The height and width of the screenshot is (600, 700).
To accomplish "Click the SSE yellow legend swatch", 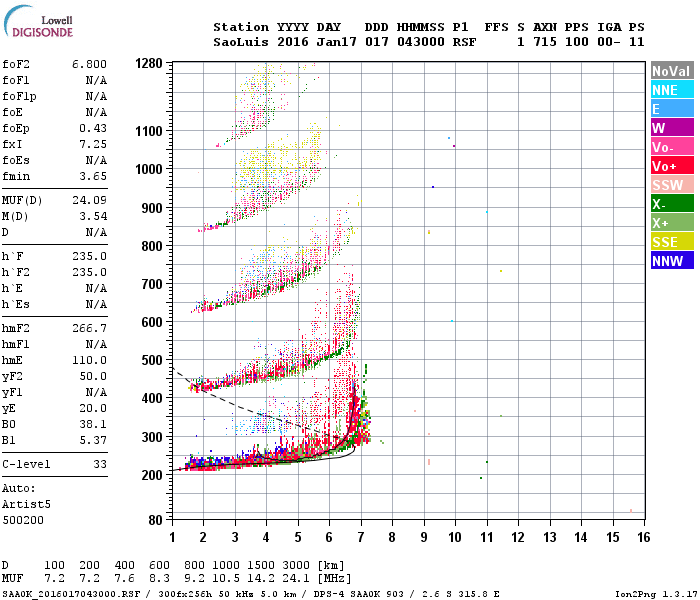I will 672,242.
